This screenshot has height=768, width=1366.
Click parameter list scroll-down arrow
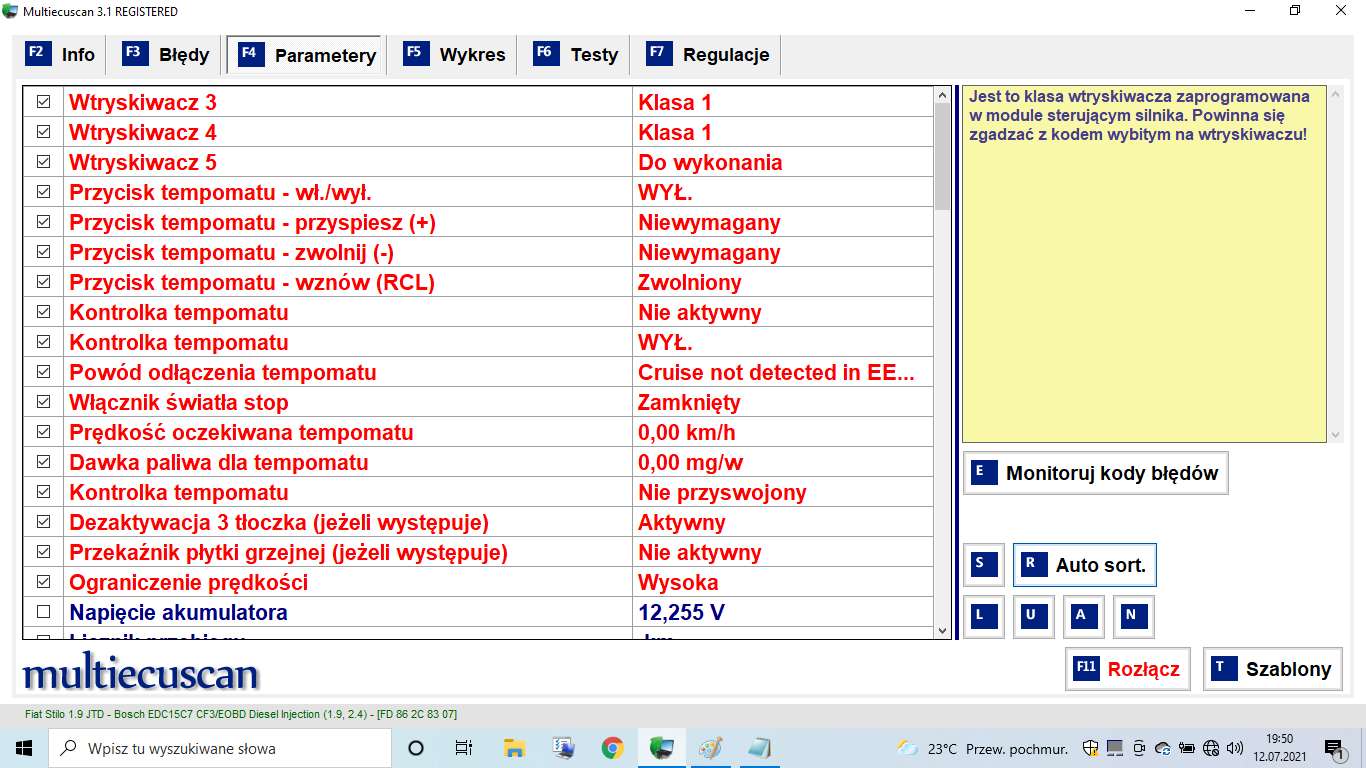click(942, 631)
